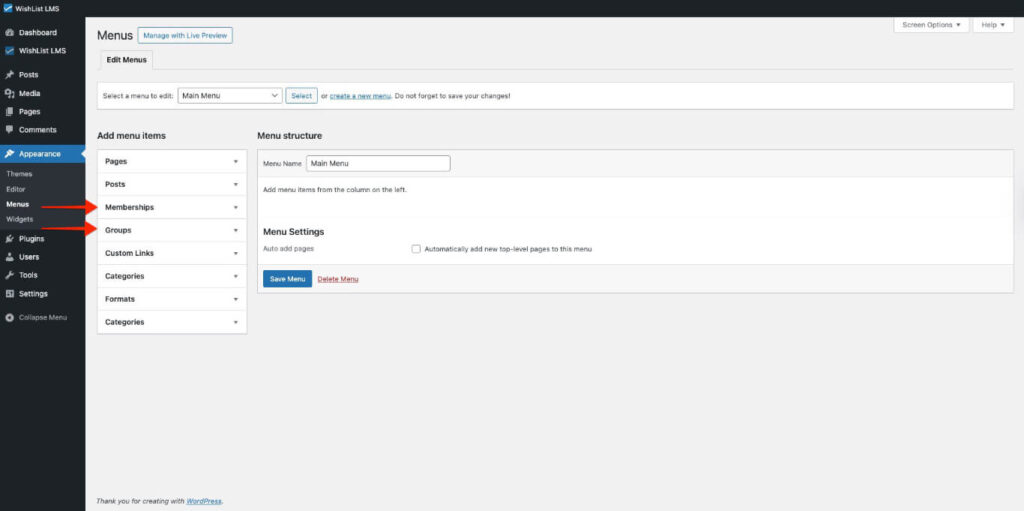The width and height of the screenshot is (1024, 511).
Task: Expand the Memberships menu items panel
Action: 172,207
